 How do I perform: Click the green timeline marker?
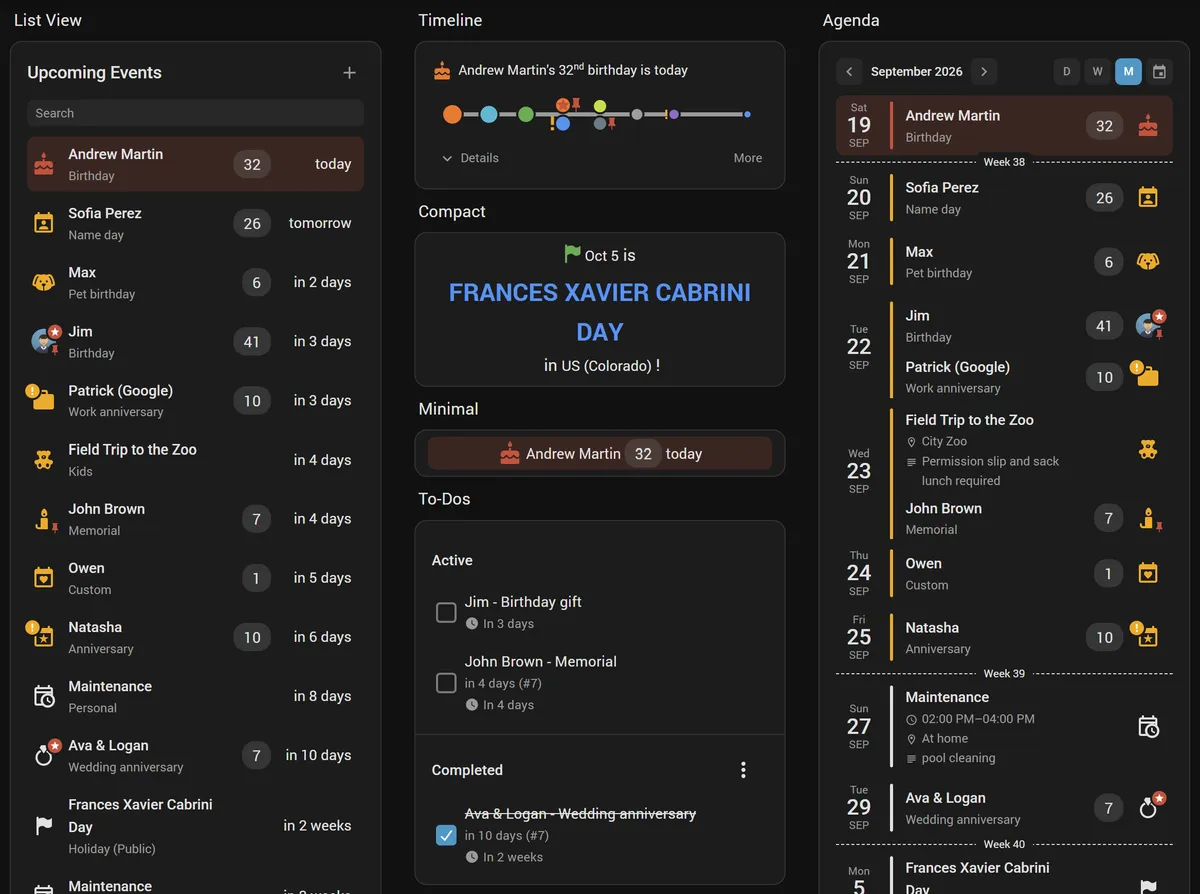tap(526, 115)
